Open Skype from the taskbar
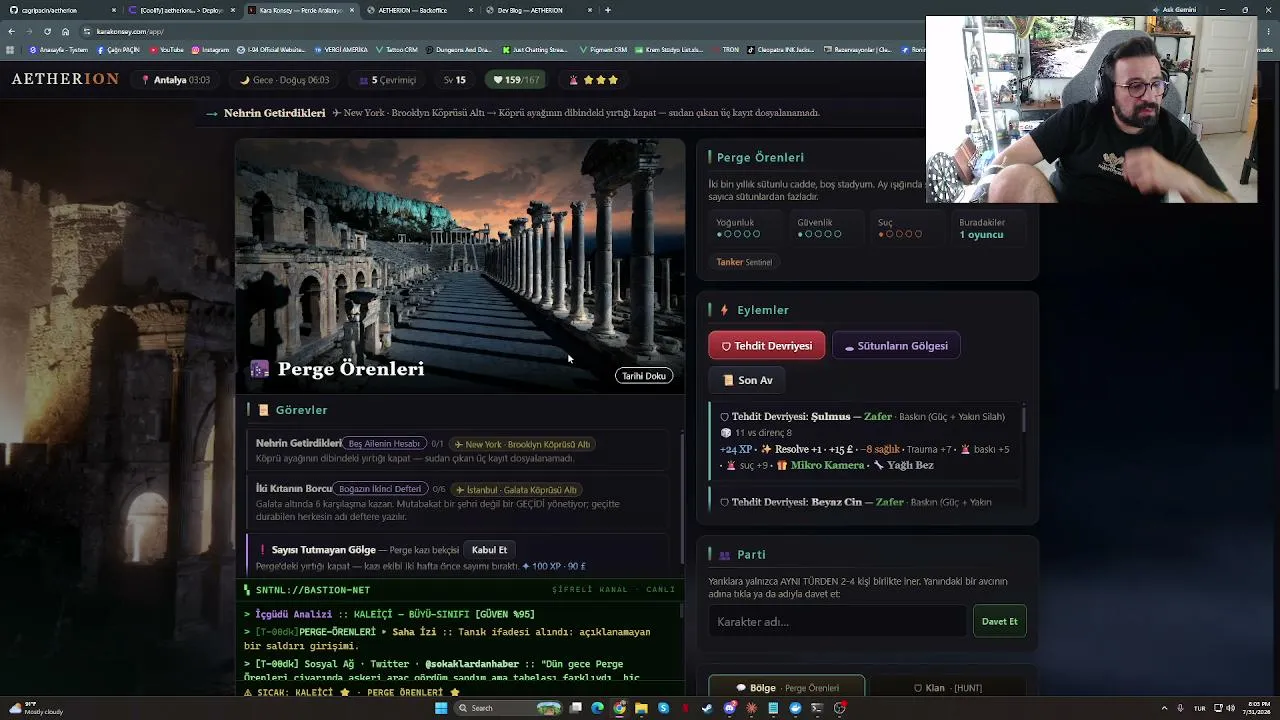The height and width of the screenshot is (720, 1280). point(663,708)
